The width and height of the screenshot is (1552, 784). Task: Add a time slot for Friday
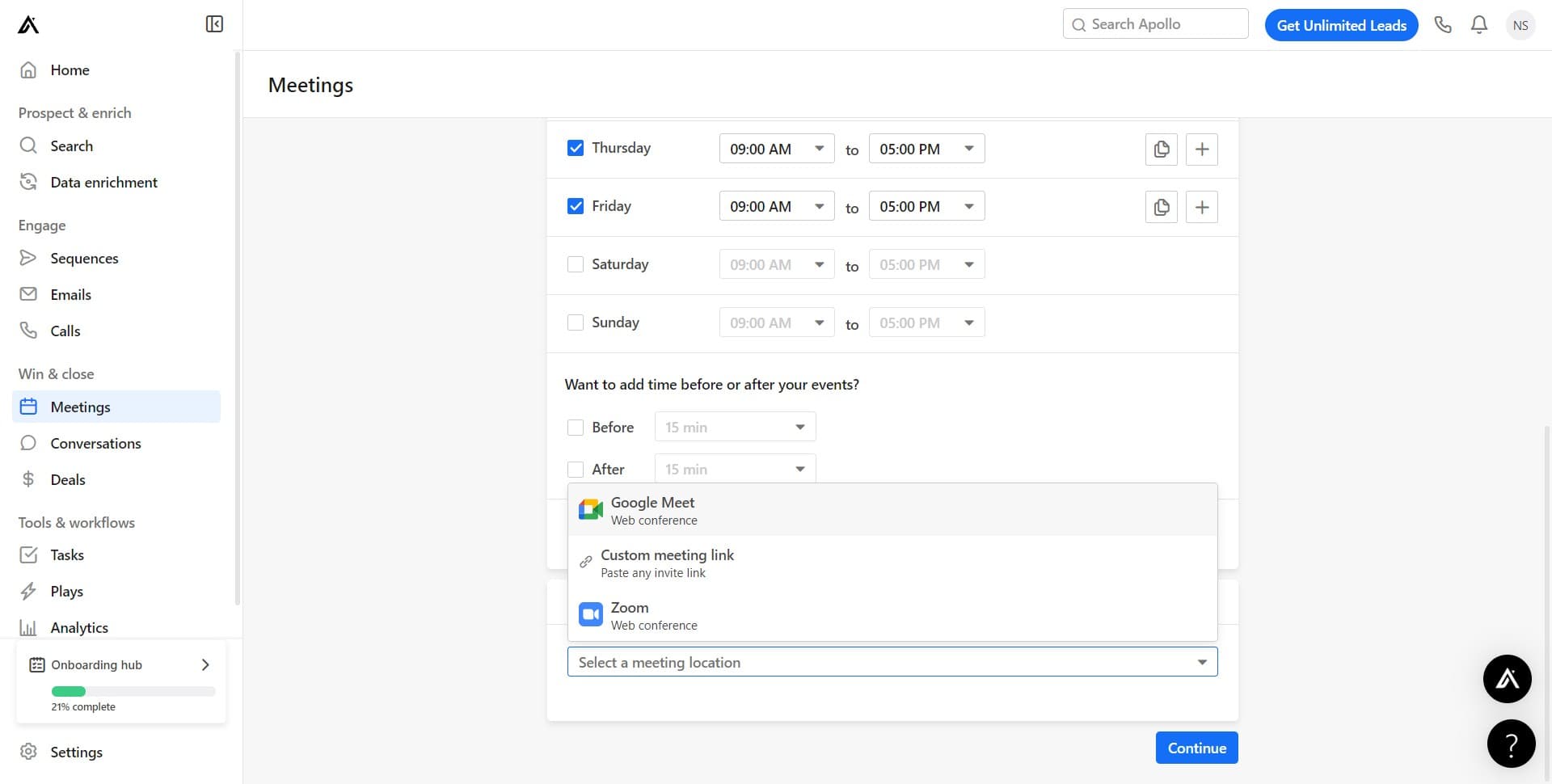[1201, 208]
